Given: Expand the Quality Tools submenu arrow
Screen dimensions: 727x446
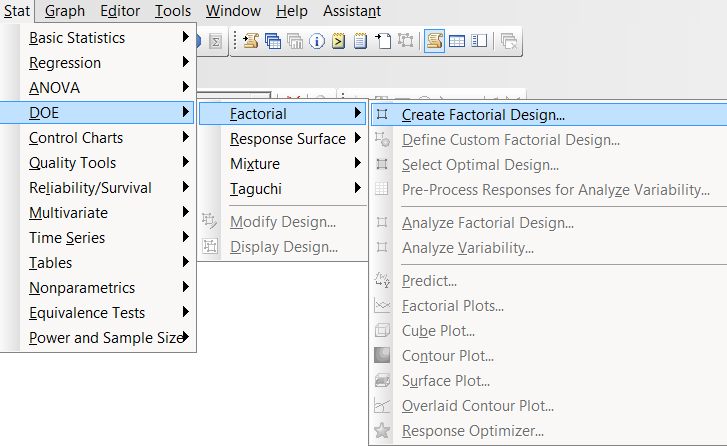Looking at the screenshot, I should tap(185, 162).
